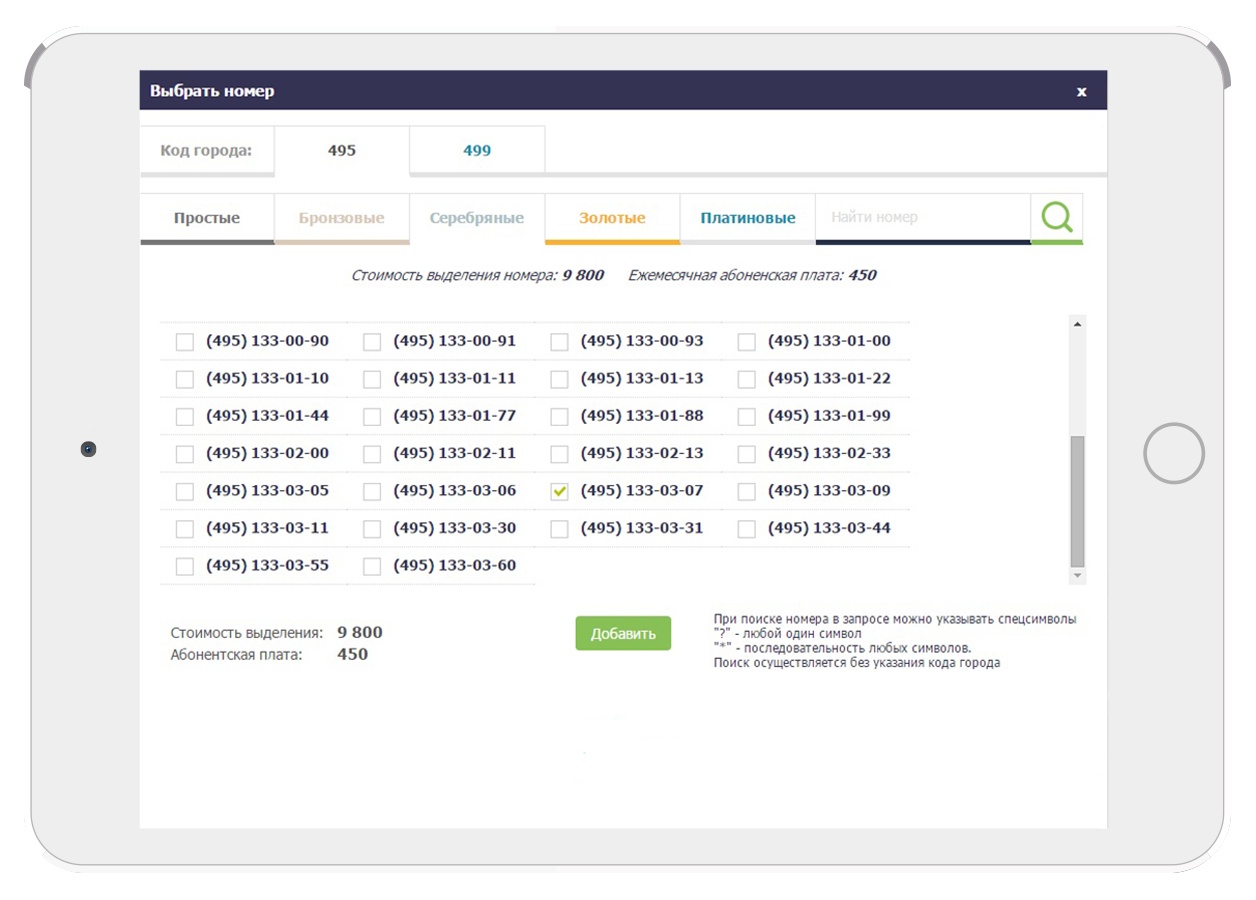Check number (495) 133-00-90
The height and width of the screenshot is (900, 1256).
185,342
